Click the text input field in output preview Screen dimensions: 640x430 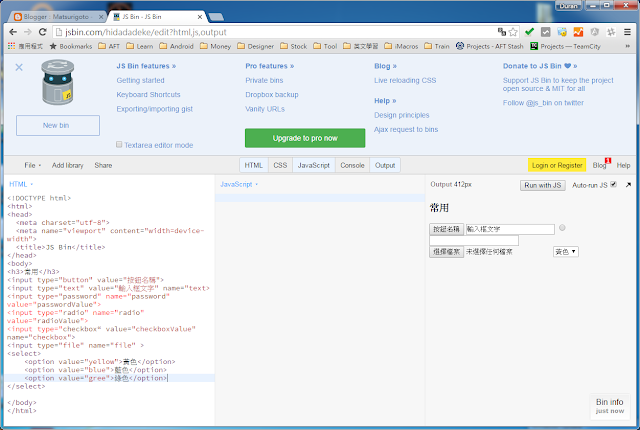pos(510,229)
